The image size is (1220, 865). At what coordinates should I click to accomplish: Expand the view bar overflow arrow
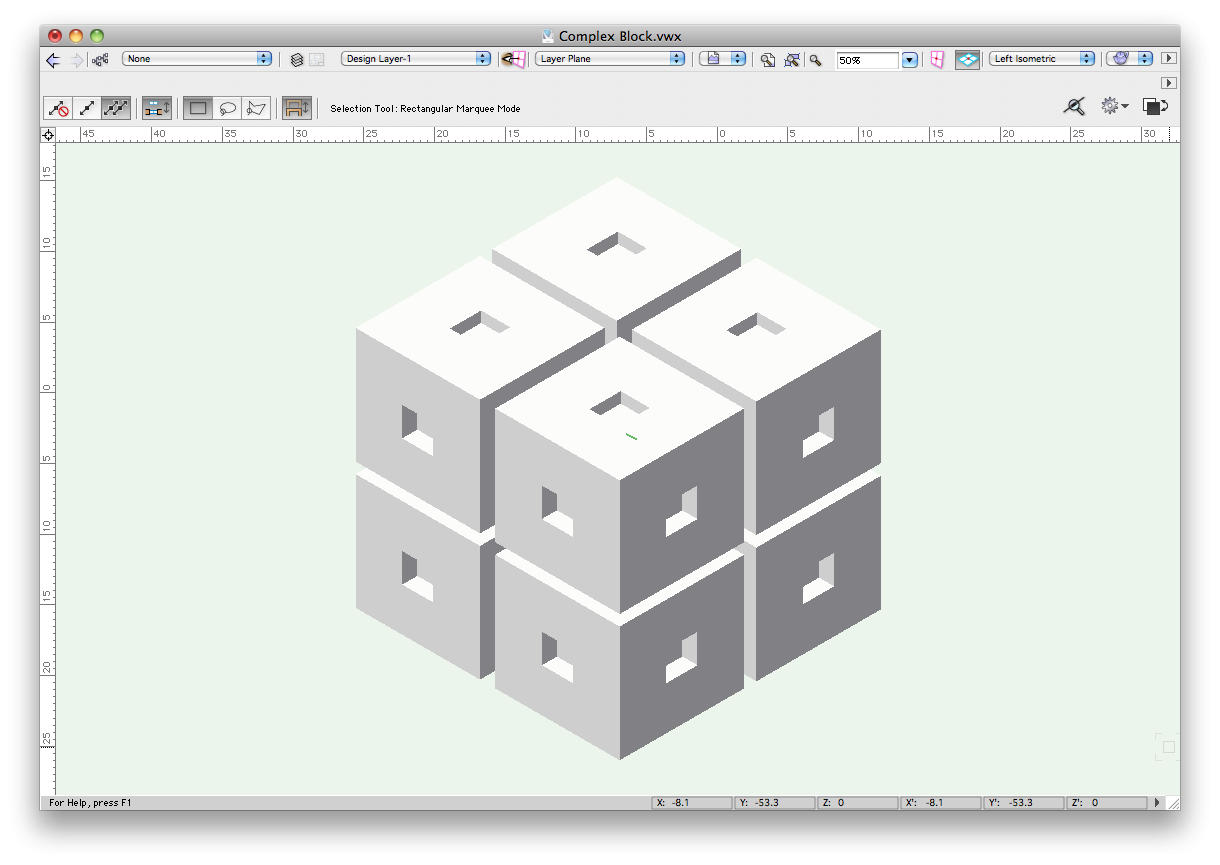point(1167,59)
